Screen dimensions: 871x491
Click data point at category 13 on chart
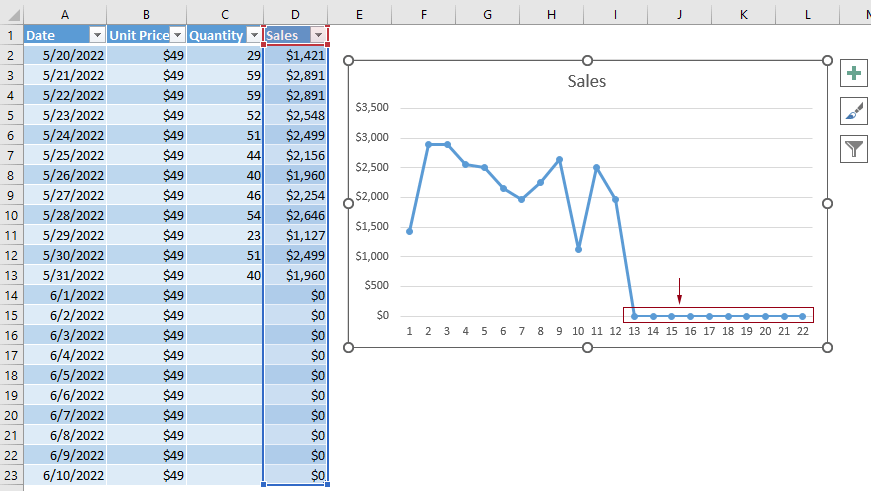point(634,316)
